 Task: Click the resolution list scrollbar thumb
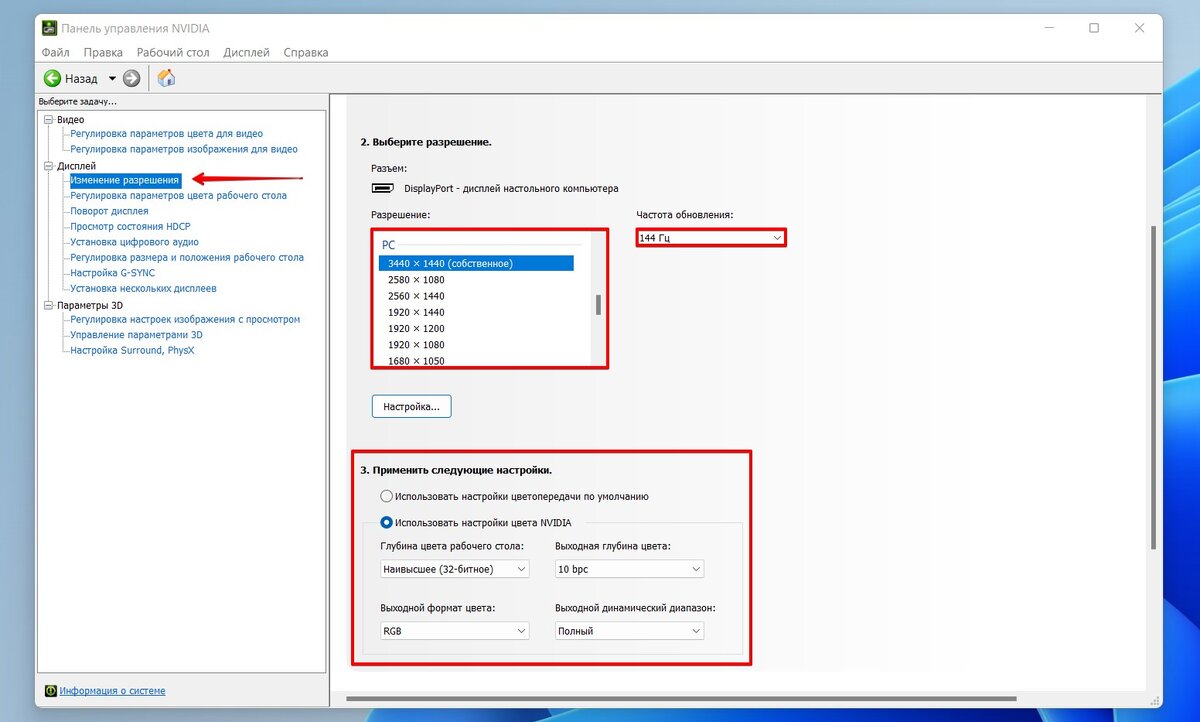click(598, 305)
